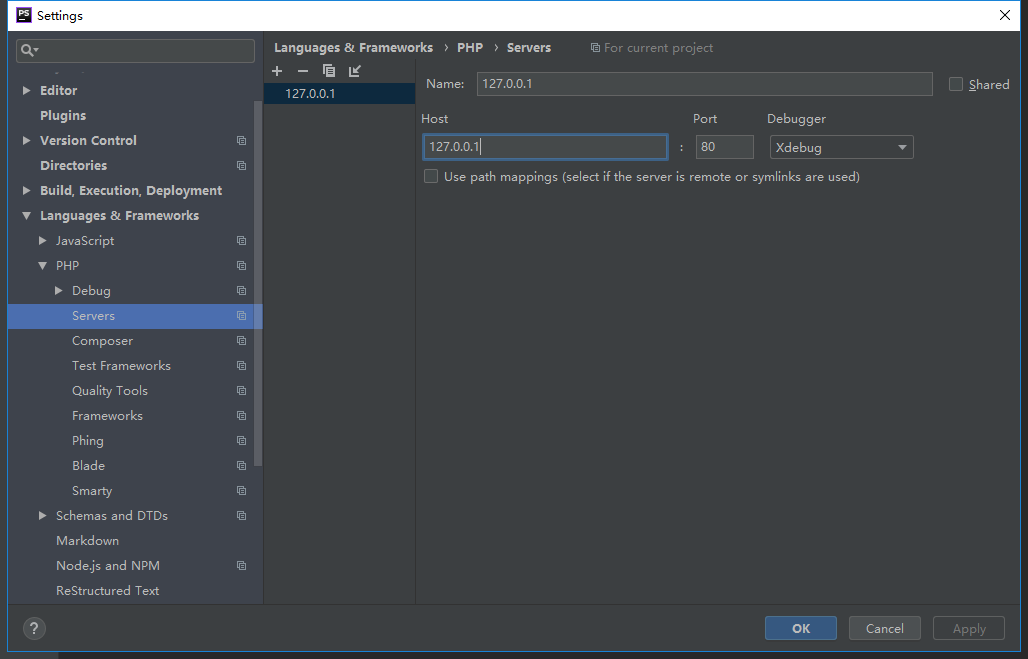Click the project-level icon beside Composer

point(241,341)
